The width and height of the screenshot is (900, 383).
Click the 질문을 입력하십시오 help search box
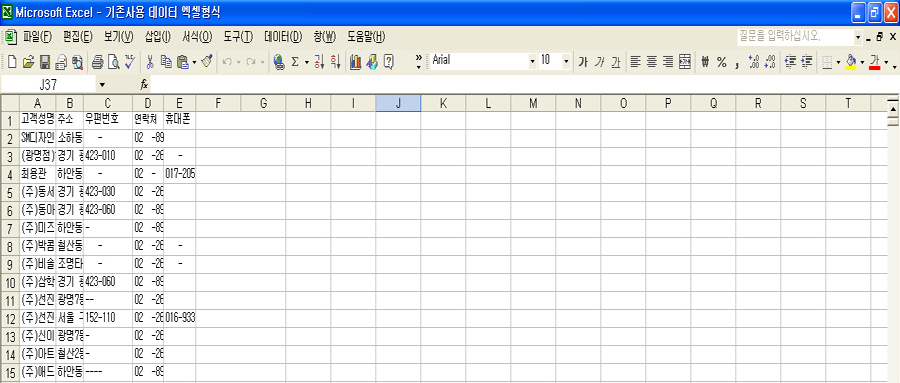point(796,38)
